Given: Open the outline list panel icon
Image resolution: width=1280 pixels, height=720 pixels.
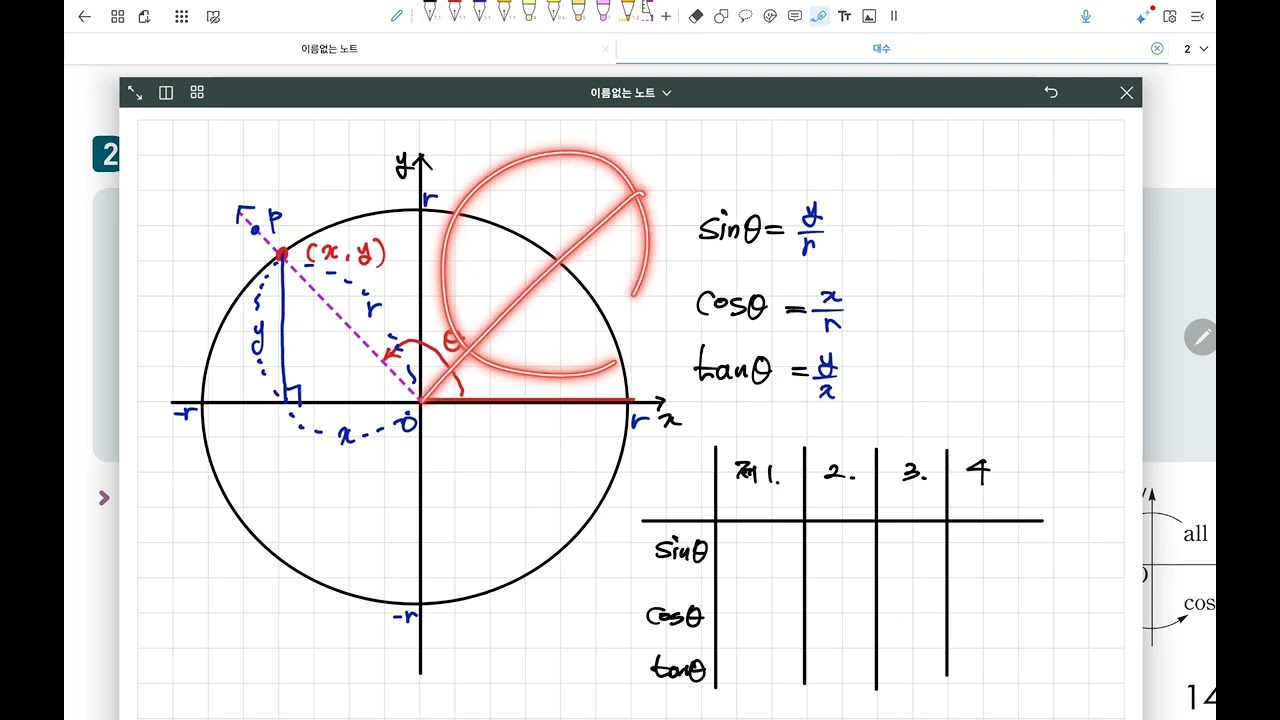Looking at the screenshot, I should click(x=1197, y=16).
